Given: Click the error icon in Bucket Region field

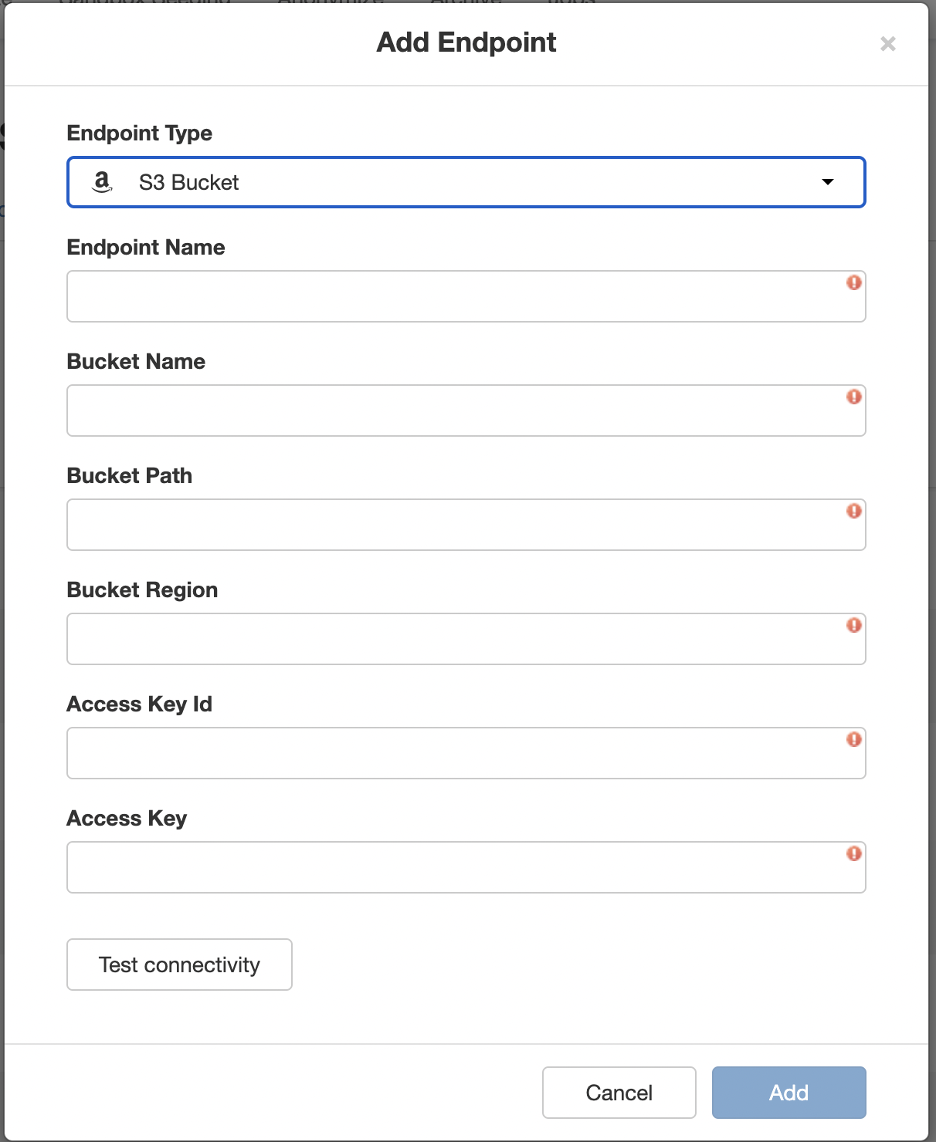Looking at the screenshot, I should point(853,625).
